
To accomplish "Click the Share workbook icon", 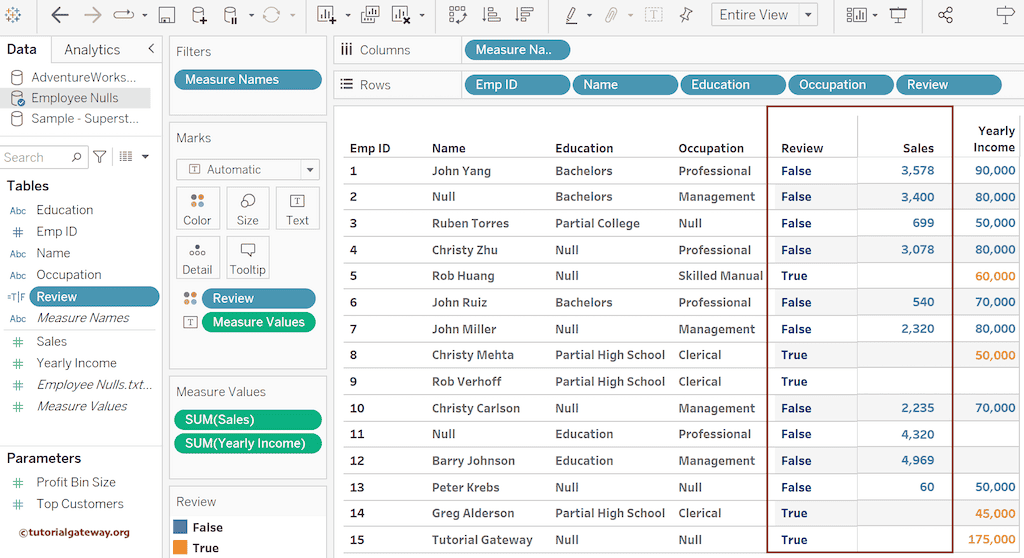I will tap(945, 15).
